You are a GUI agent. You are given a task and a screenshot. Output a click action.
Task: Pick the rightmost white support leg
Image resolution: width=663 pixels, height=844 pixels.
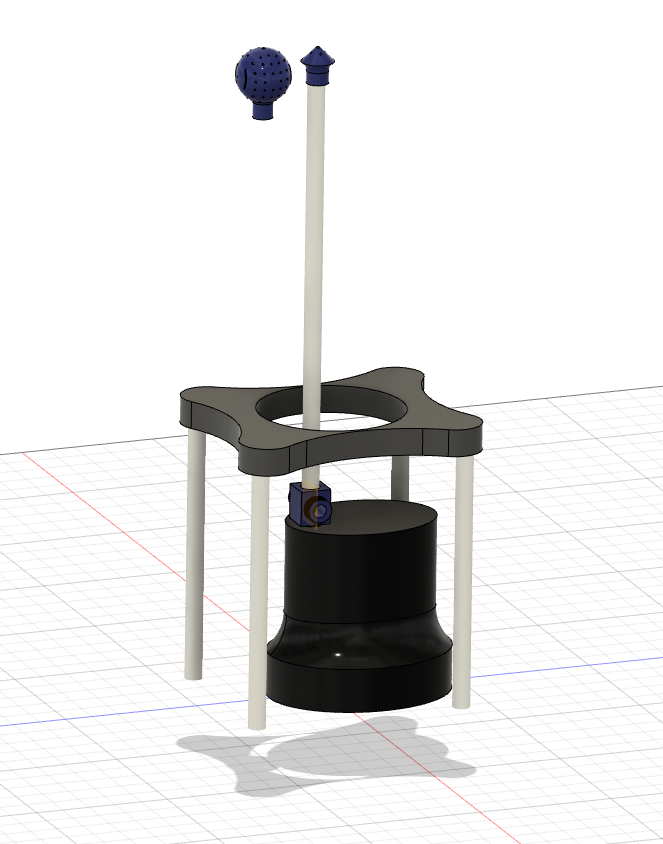[x=463, y=581]
